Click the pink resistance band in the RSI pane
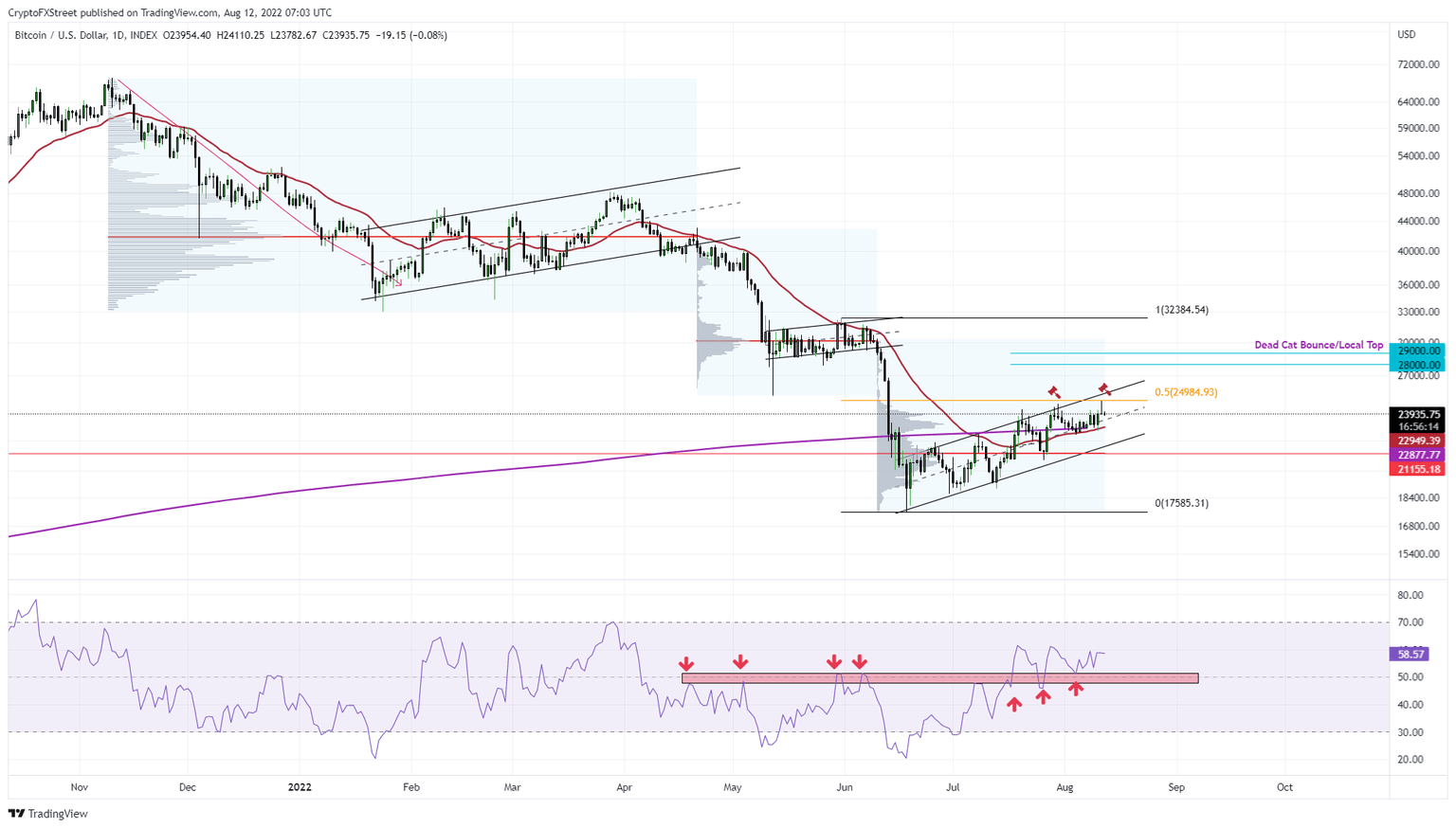The width and height of the screenshot is (1456, 828). 938,676
